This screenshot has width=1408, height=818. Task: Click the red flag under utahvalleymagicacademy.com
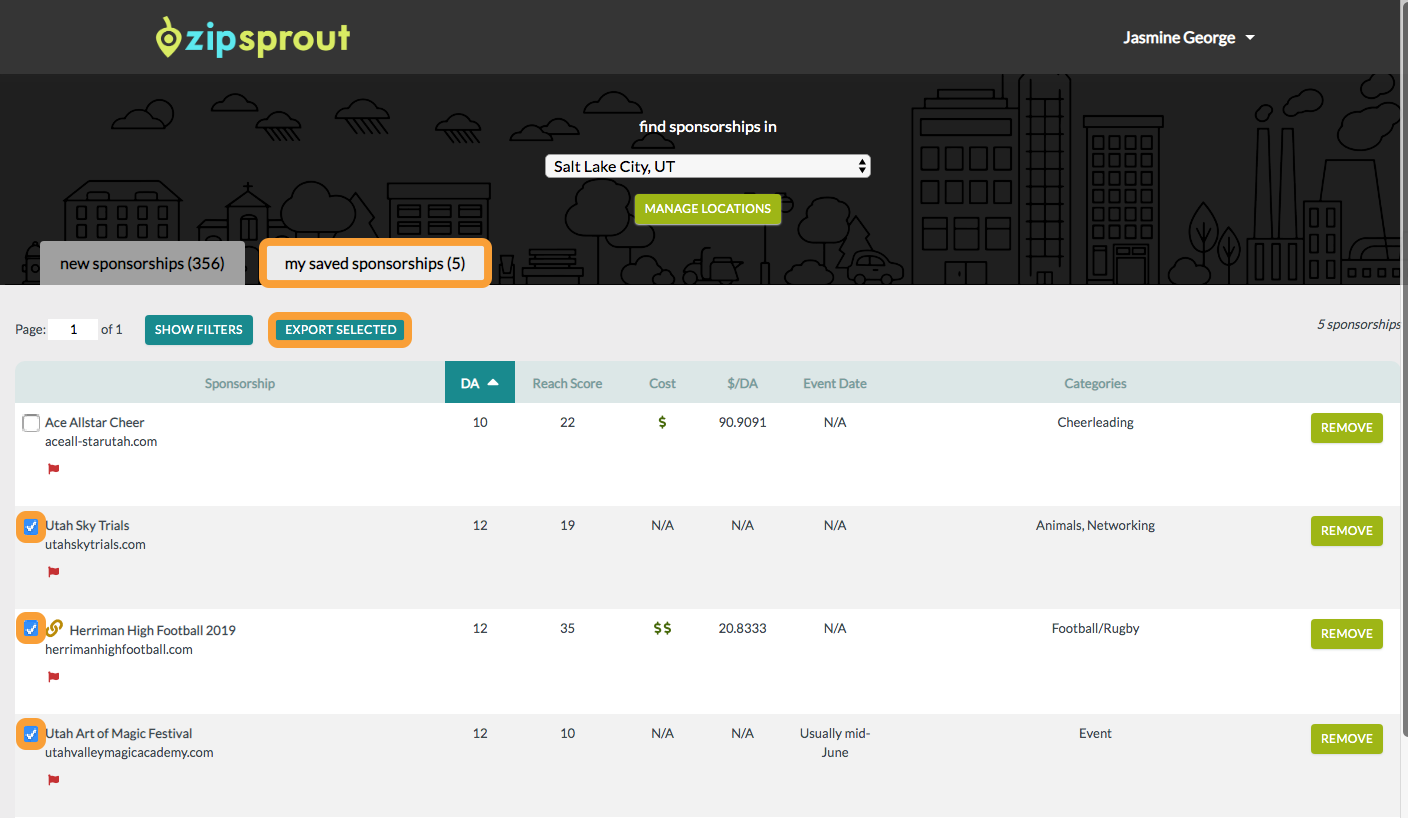(54, 780)
